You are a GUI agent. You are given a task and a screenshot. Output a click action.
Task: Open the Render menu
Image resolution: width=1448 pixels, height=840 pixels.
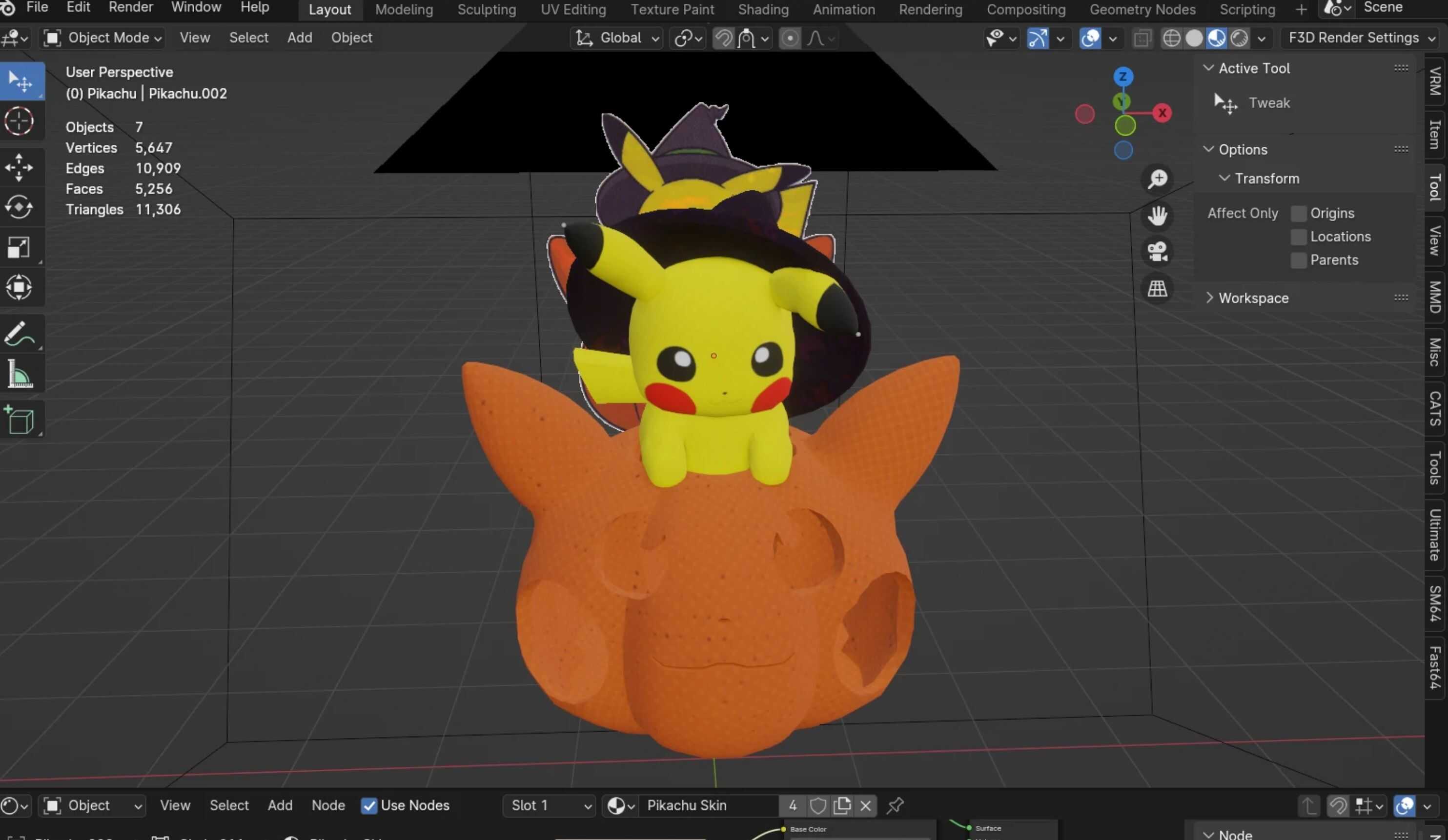pyautogui.click(x=130, y=7)
